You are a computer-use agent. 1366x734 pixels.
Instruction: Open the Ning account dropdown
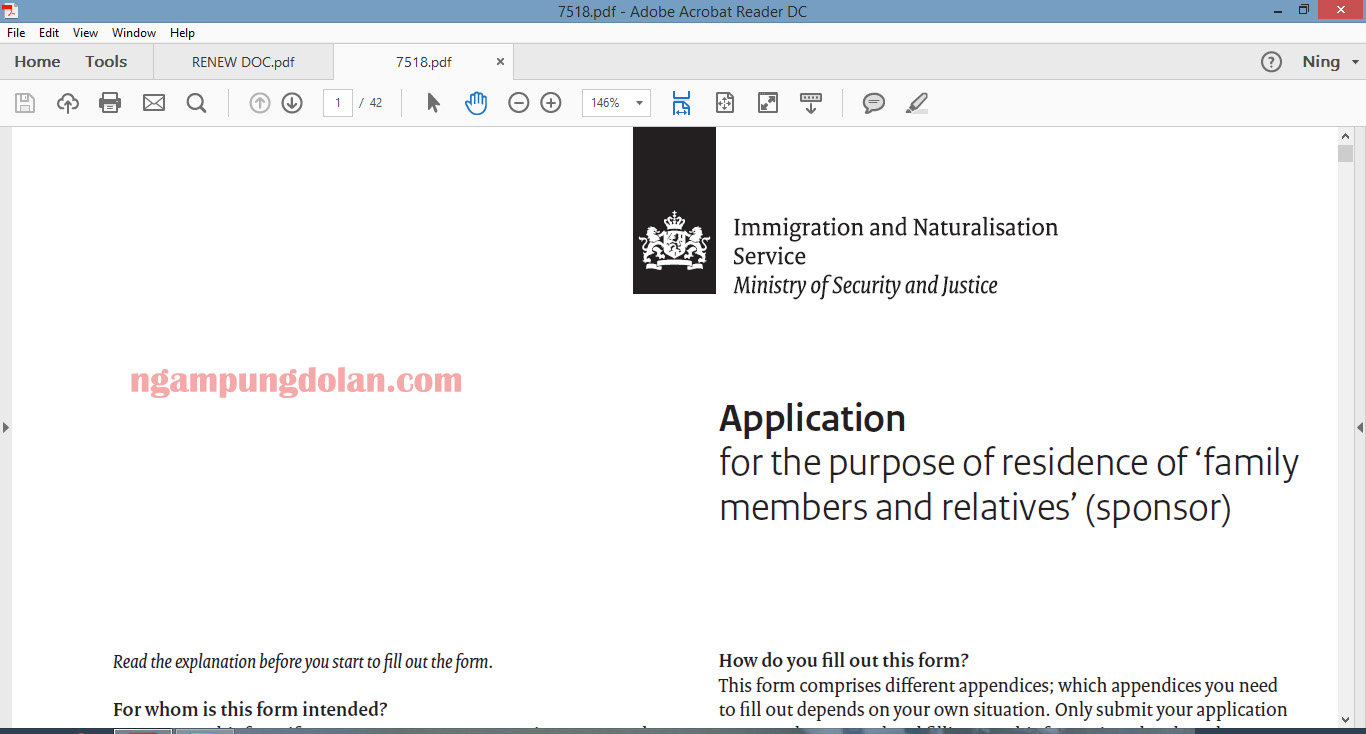[1331, 62]
